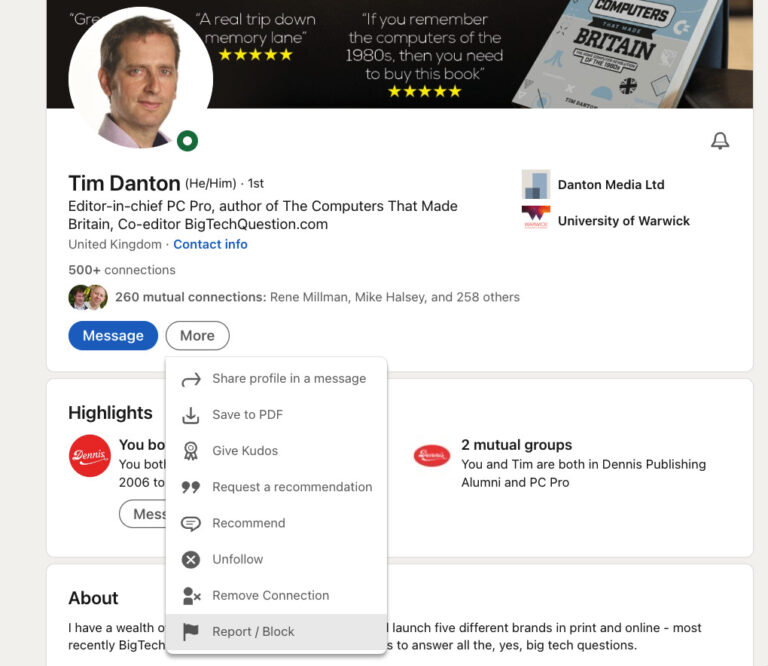Click the speech bubble Recommend icon
The width and height of the screenshot is (768, 666).
[191, 523]
